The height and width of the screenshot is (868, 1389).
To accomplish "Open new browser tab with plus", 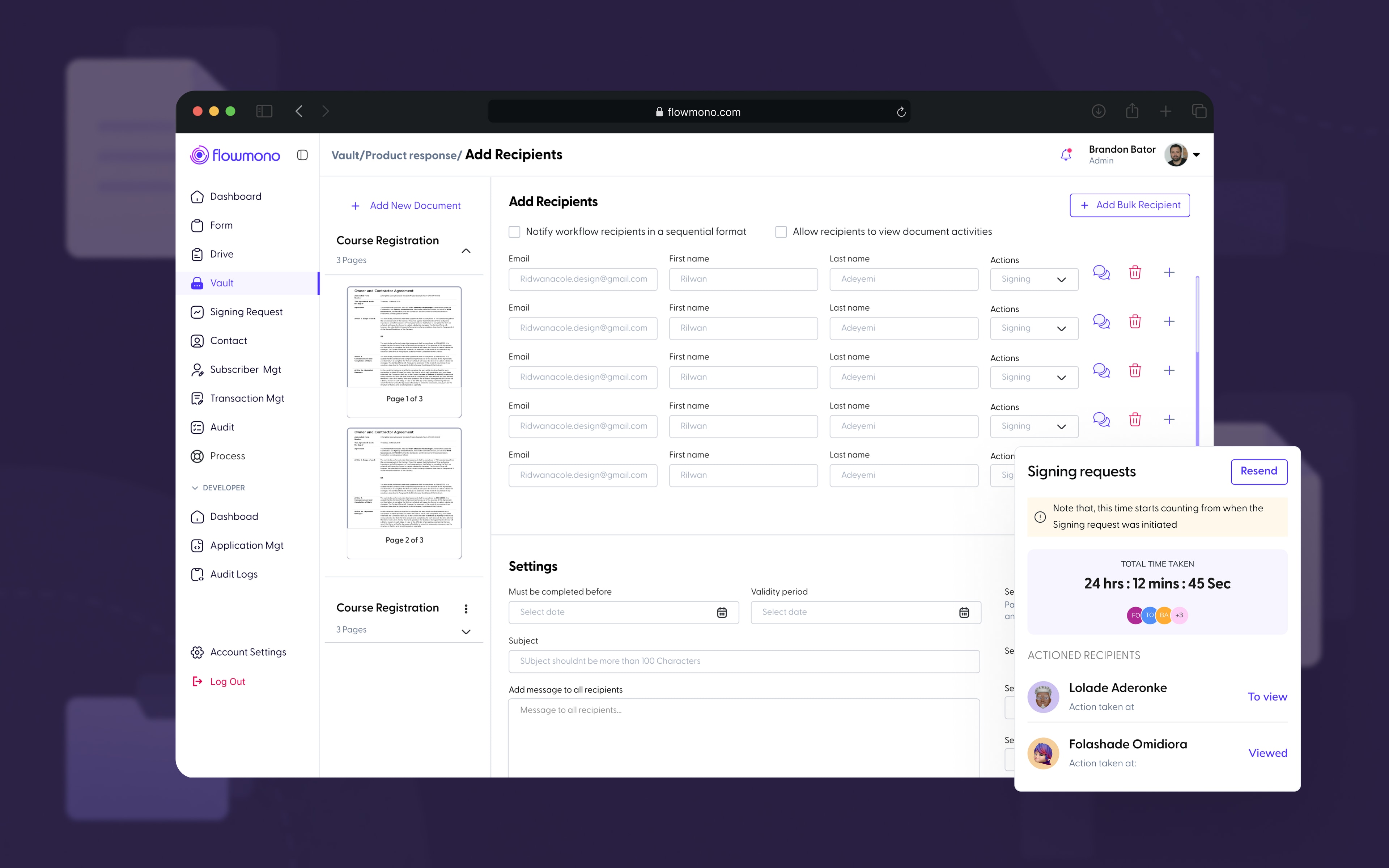I will pos(1165,111).
